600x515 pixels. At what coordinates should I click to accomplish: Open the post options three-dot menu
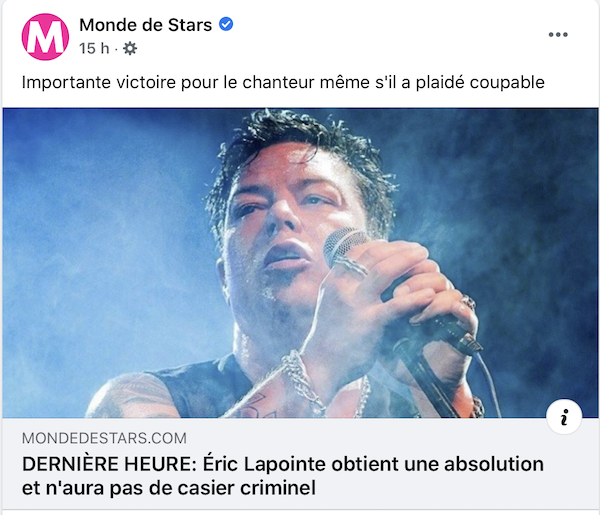point(558,34)
